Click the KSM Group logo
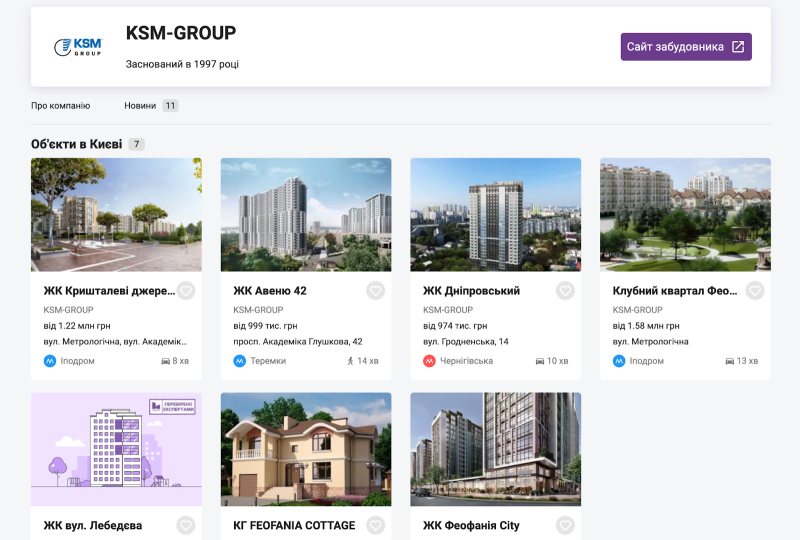Viewport: 800px width, 540px height. (78, 47)
